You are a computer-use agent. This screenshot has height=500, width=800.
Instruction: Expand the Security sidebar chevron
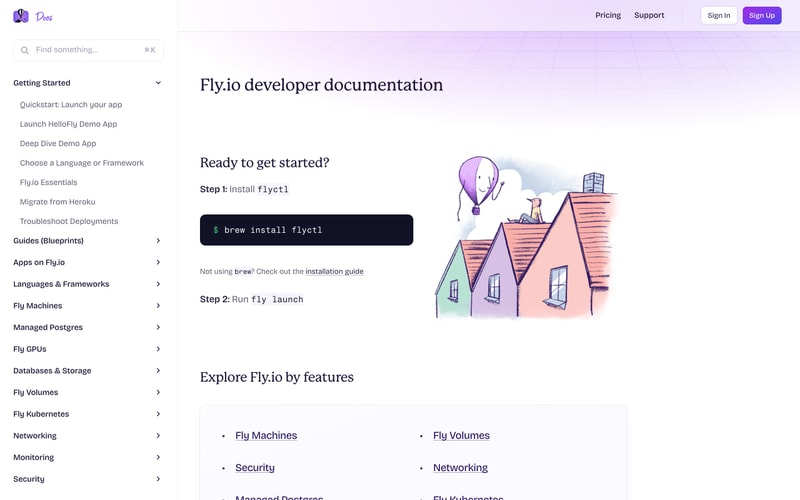pos(158,479)
